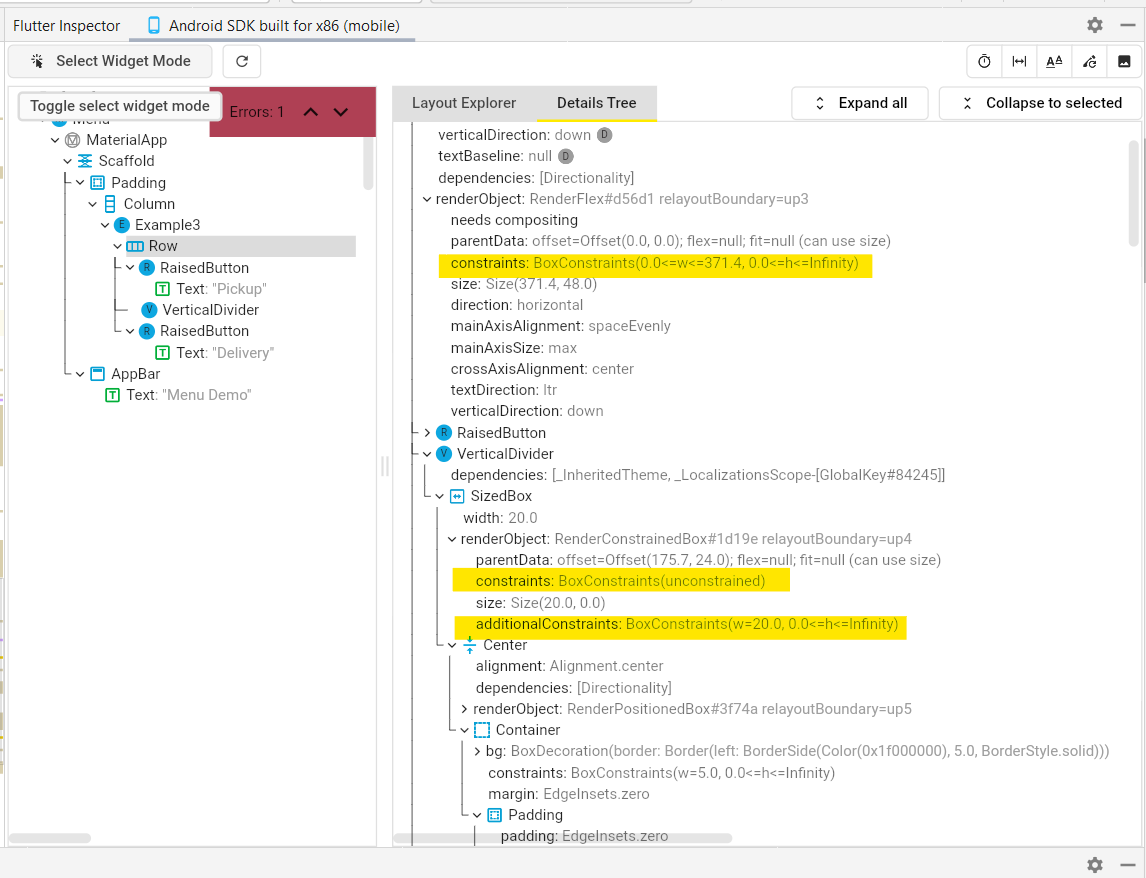Screen dimensions: 1146x878
Task: Click the Expand all button
Action: click(x=859, y=102)
